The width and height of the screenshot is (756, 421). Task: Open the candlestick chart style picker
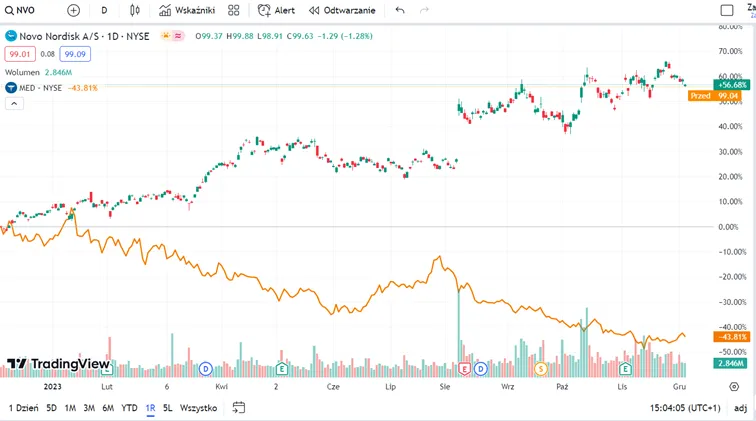135,10
